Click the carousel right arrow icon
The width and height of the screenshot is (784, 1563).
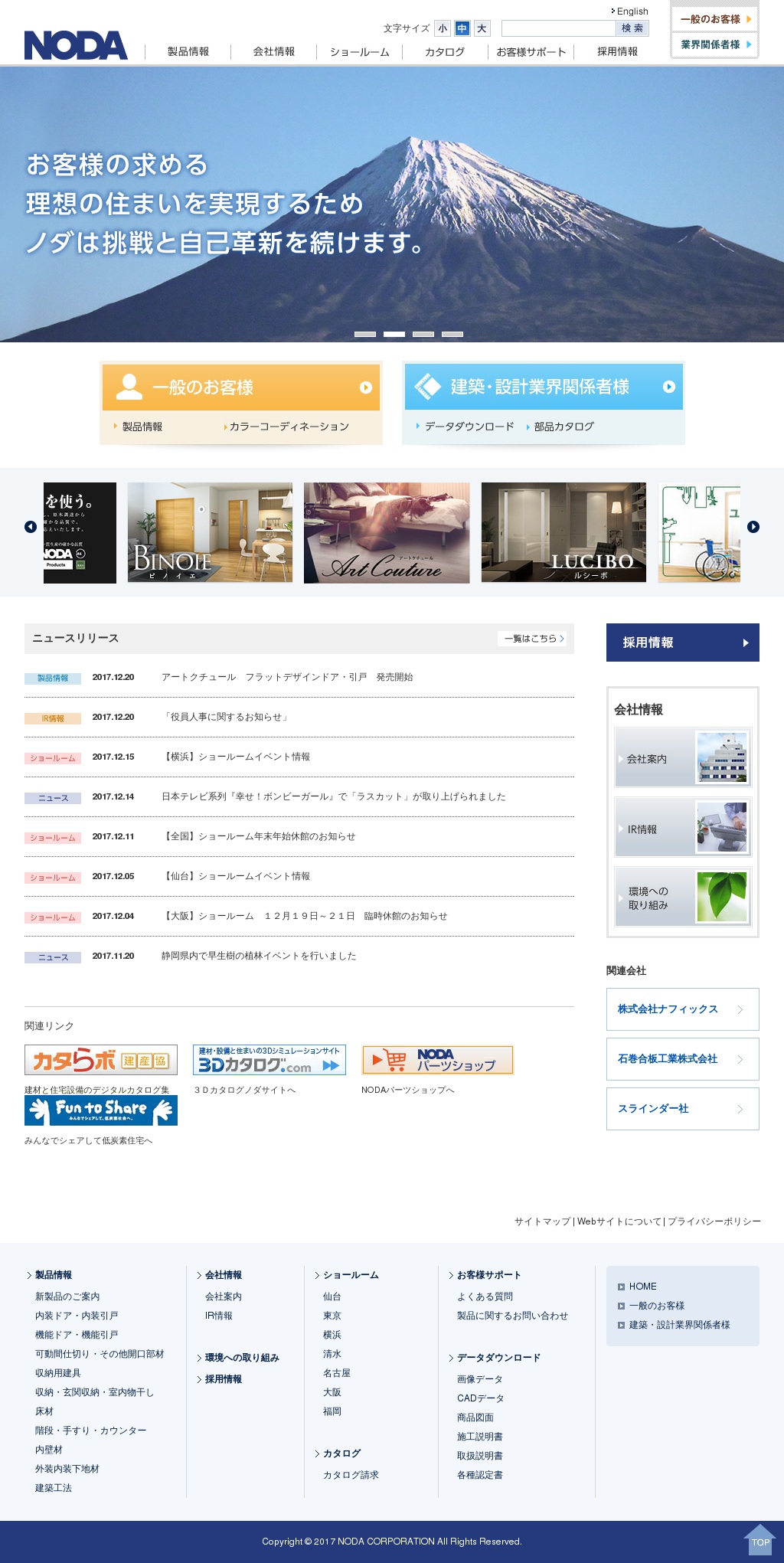(753, 527)
